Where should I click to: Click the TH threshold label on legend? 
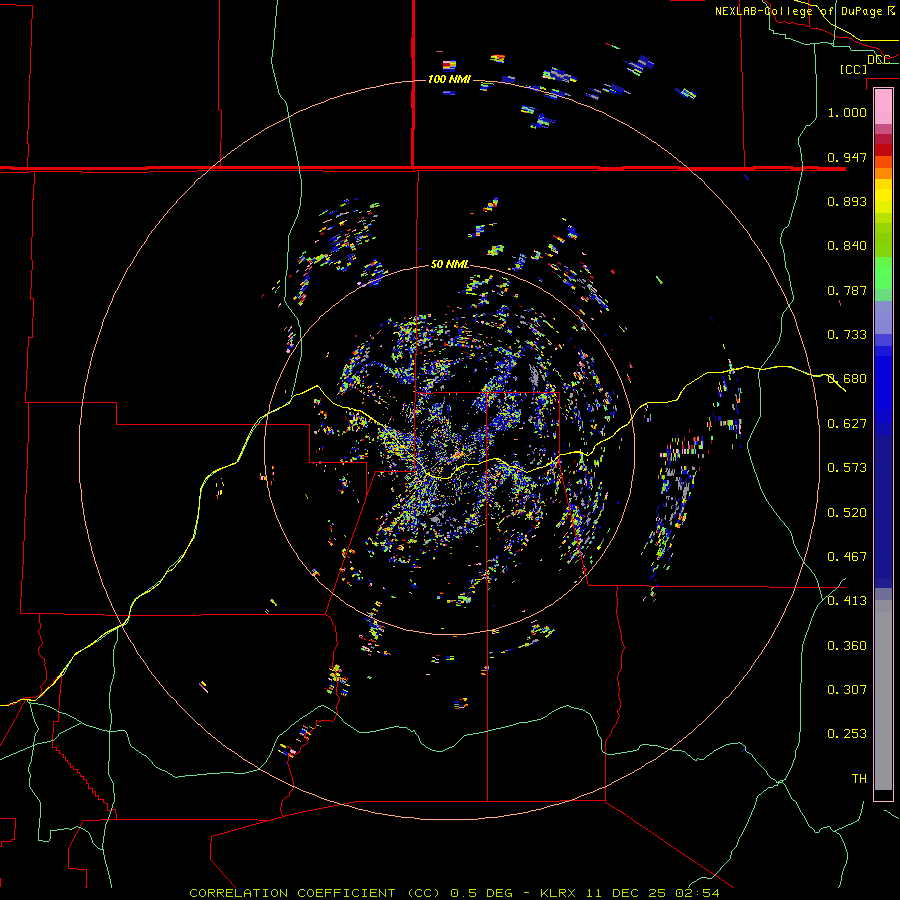[x=859, y=779]
